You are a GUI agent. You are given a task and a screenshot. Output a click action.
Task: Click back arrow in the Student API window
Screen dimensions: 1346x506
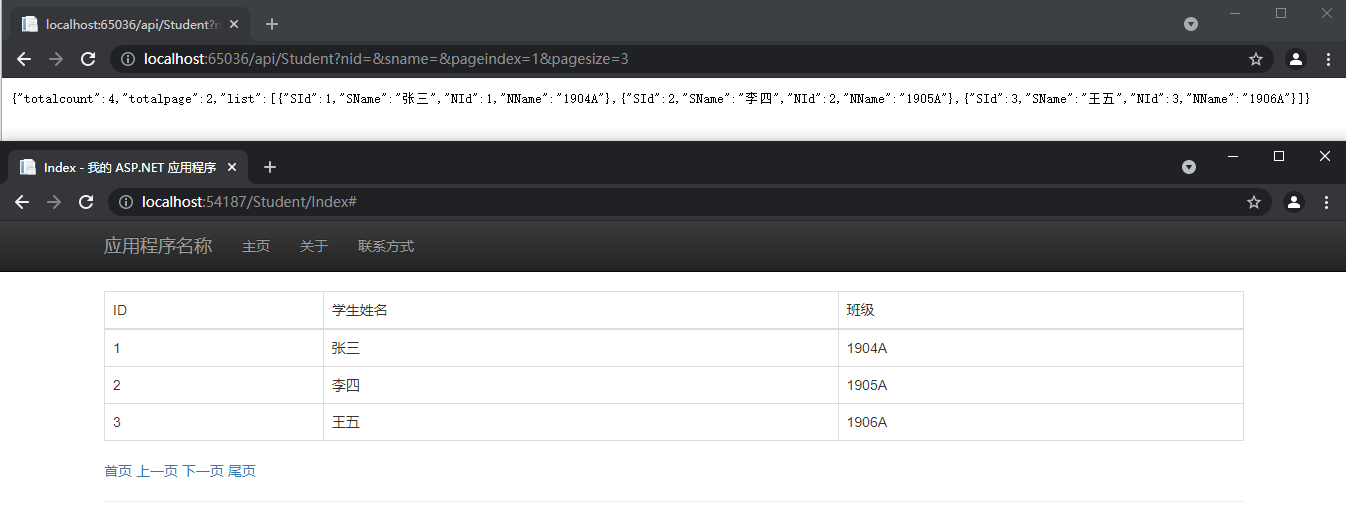pos(24,59)
